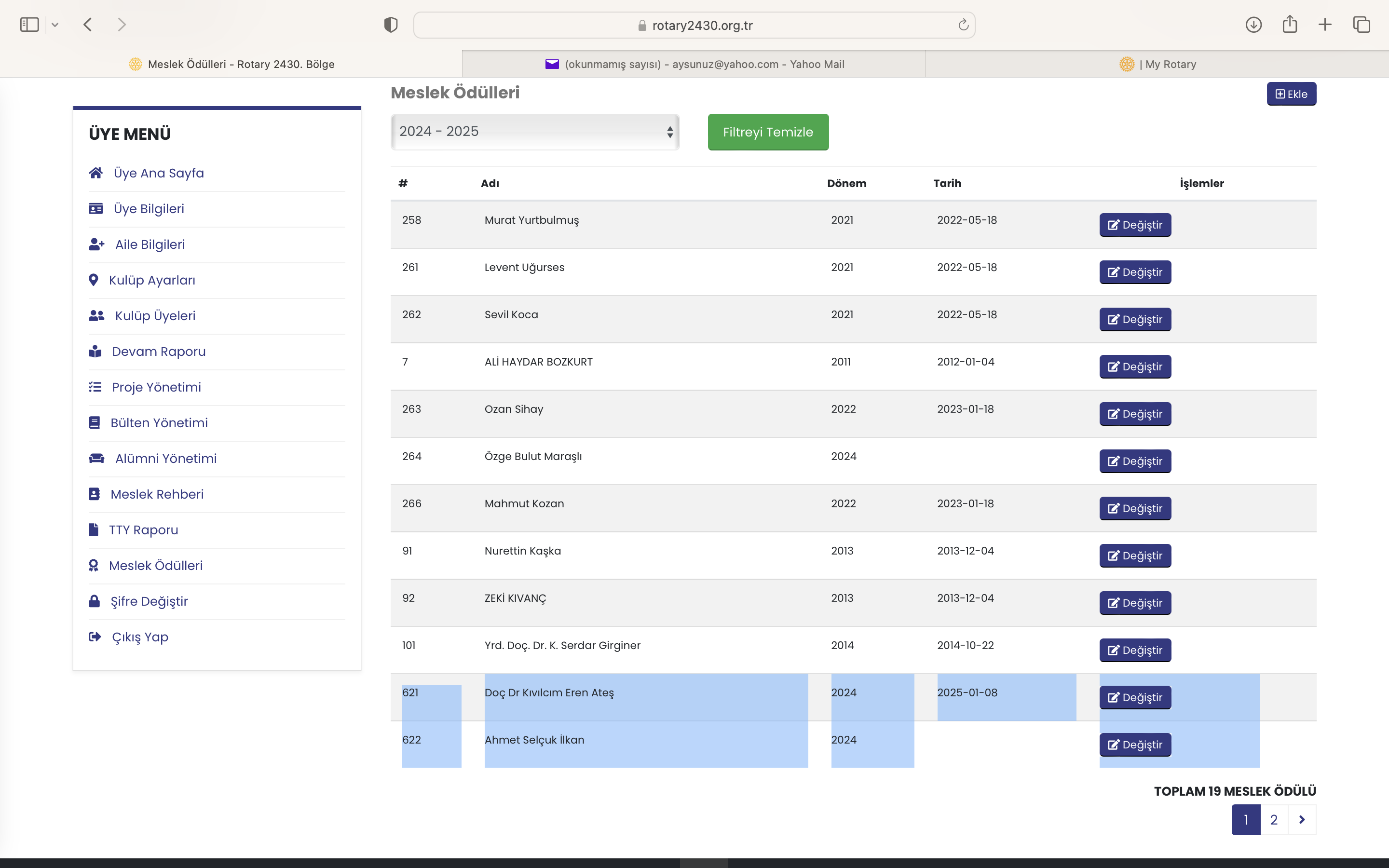Click the file icon beside TTY Raporu

pyautogui.click(x=94, y=529)
